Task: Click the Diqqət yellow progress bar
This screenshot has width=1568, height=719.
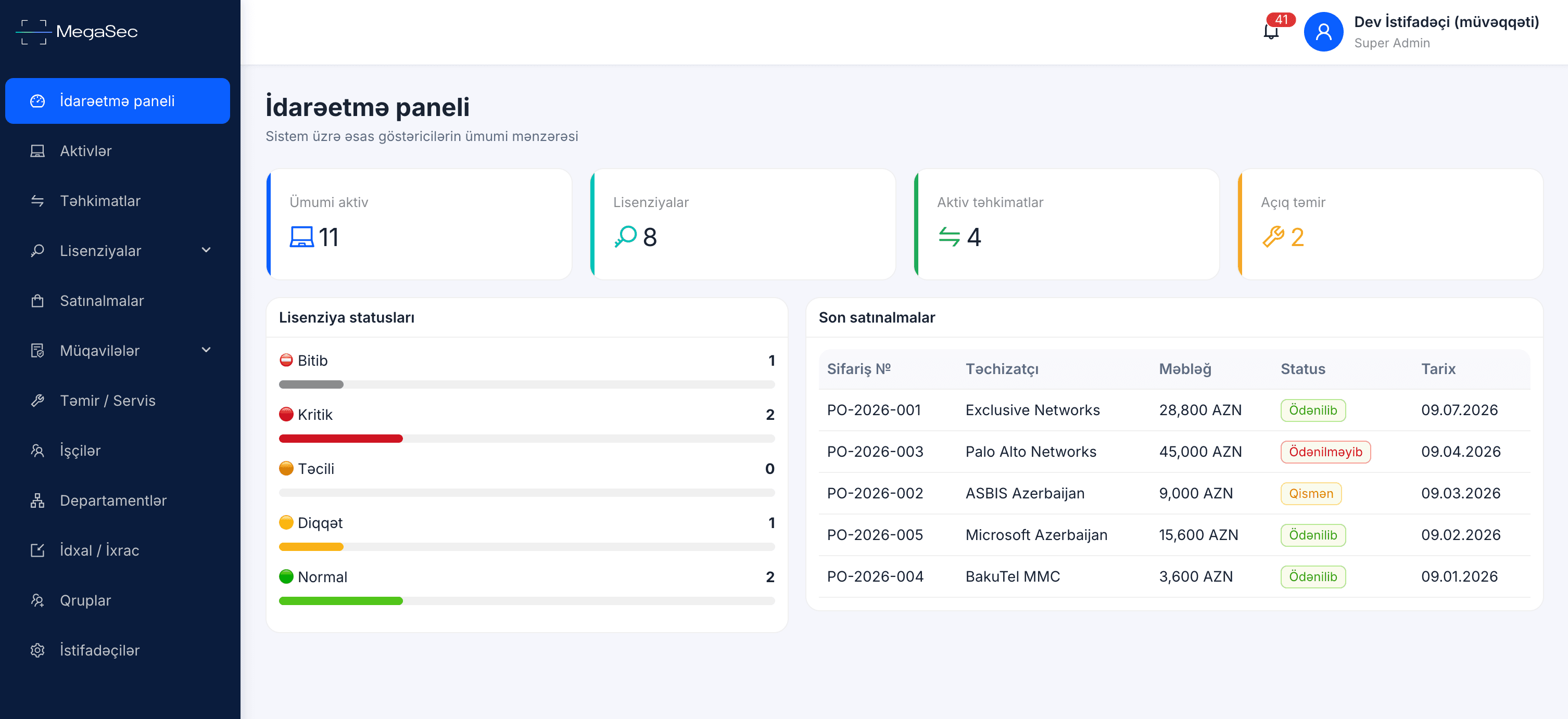Action: (311, 547)
